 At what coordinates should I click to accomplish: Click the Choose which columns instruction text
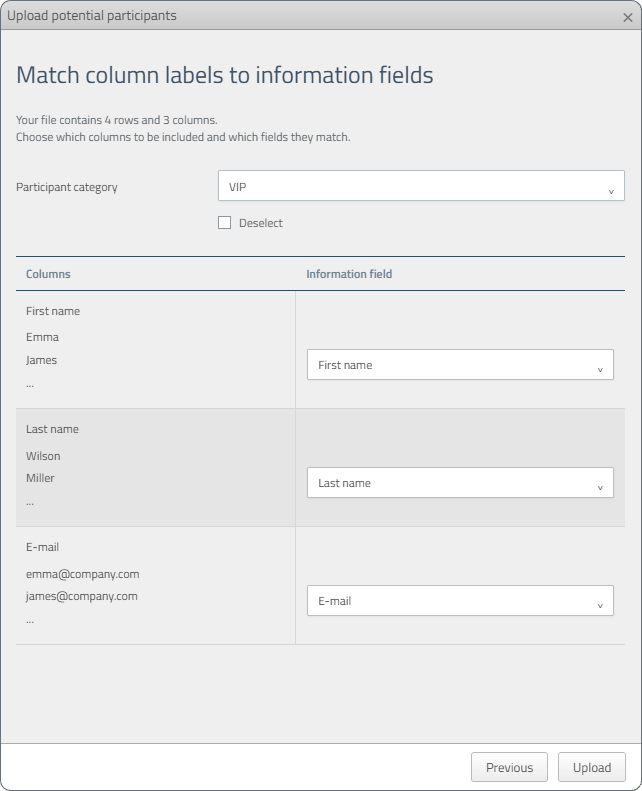tap(183, 137)
